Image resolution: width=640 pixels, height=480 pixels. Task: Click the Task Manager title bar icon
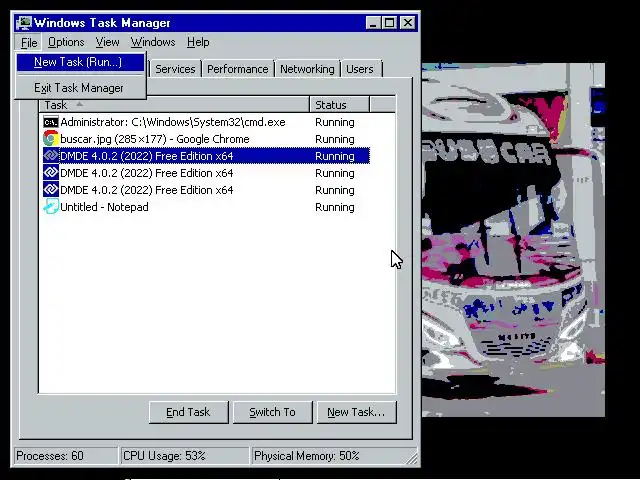(x=24, y=22)
